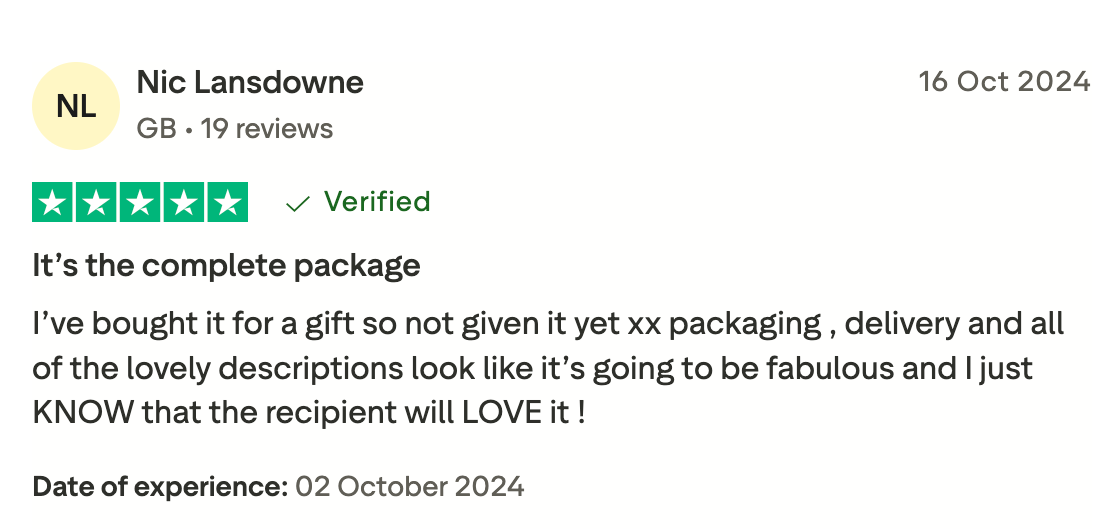Viewport: 1120px width, 529px height.
Task: Click the 16 Oct 2024 review date
Action: pyautogui.click(x=1004, y=82)
